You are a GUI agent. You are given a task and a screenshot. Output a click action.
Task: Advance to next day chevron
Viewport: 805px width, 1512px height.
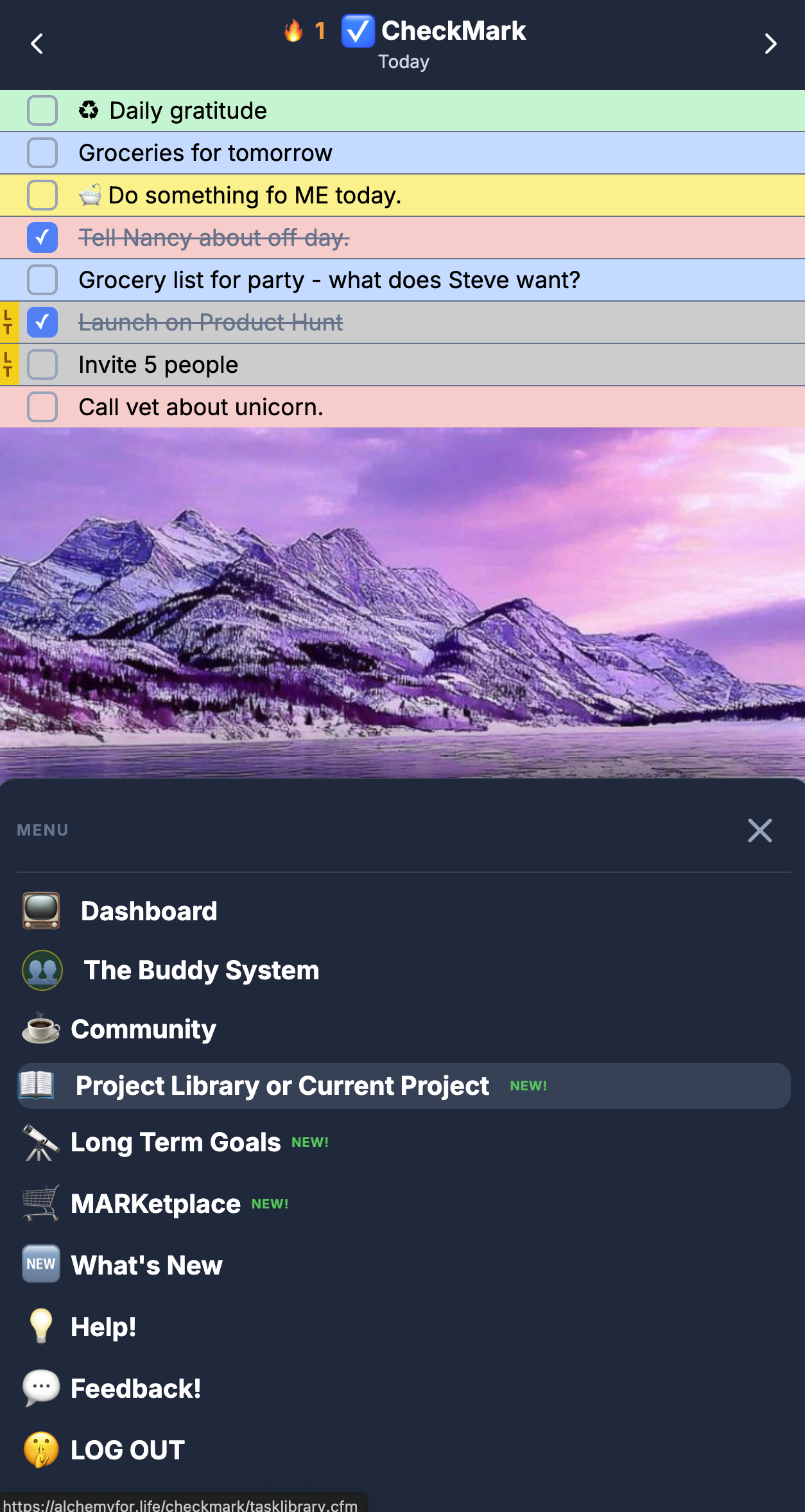point(770,44)
